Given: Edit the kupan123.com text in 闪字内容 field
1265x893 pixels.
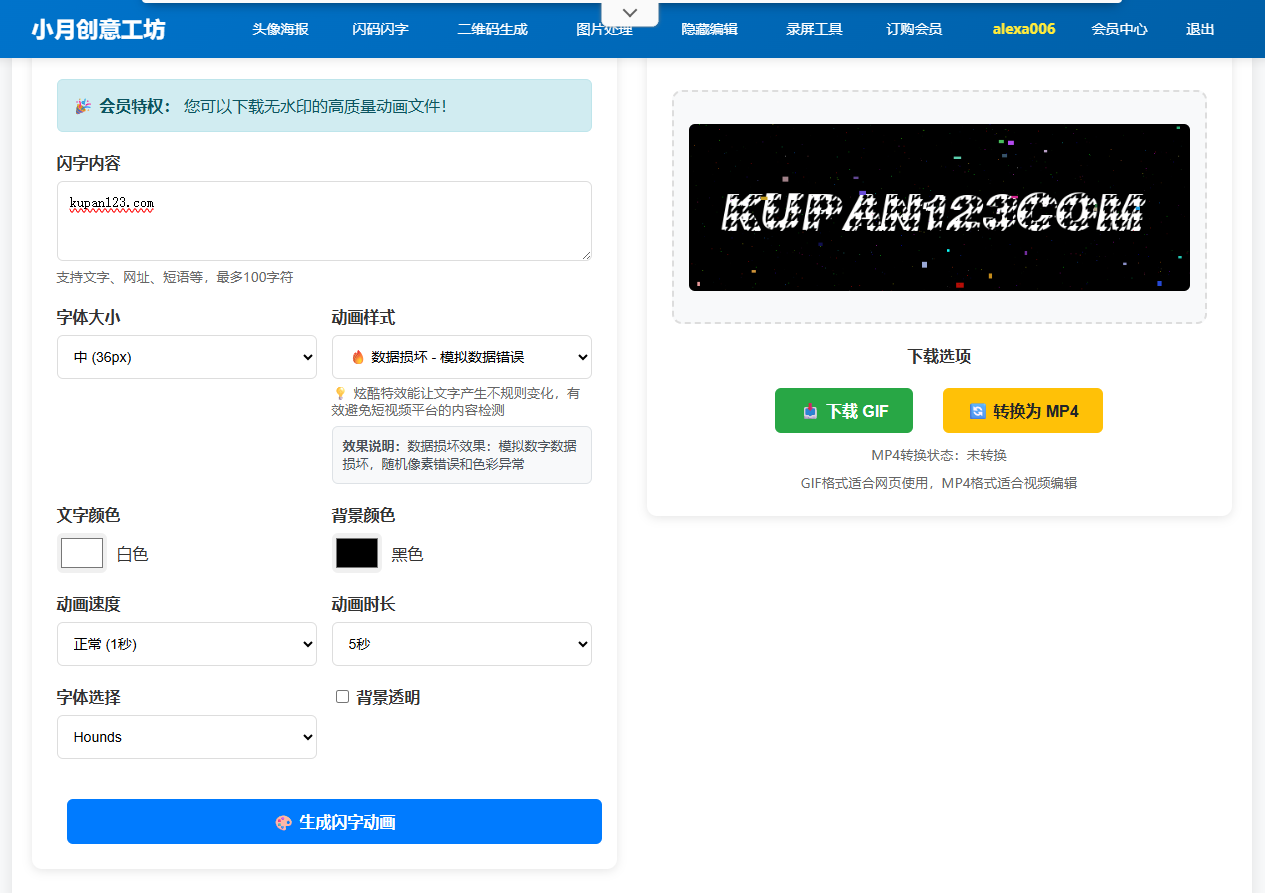Looking at the screenshot, I should tap(323, 218).
